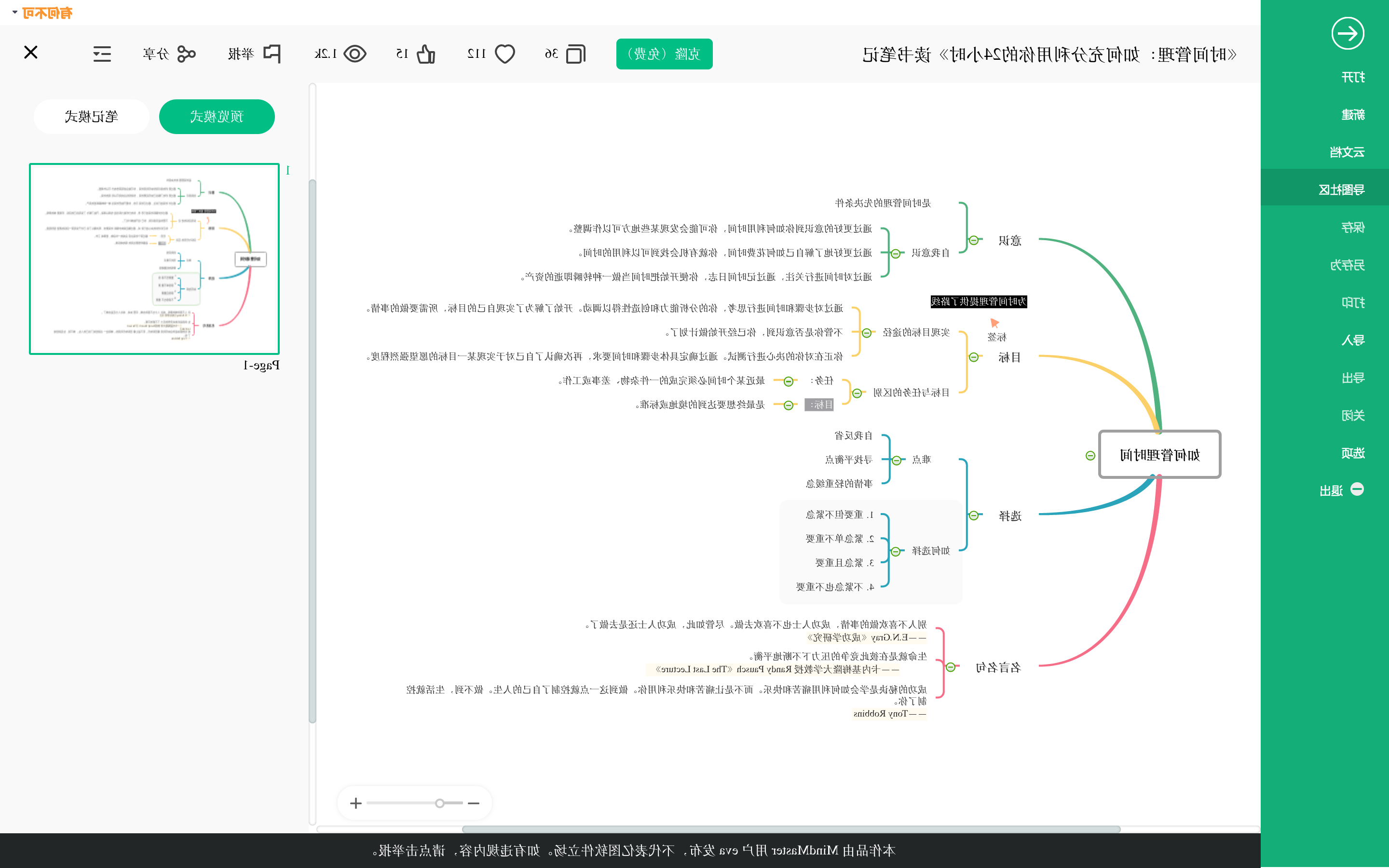Screen dimensions: 1389x868
Task: Collapse the 名言名句 branch toggle
Action: pos(951,667)
